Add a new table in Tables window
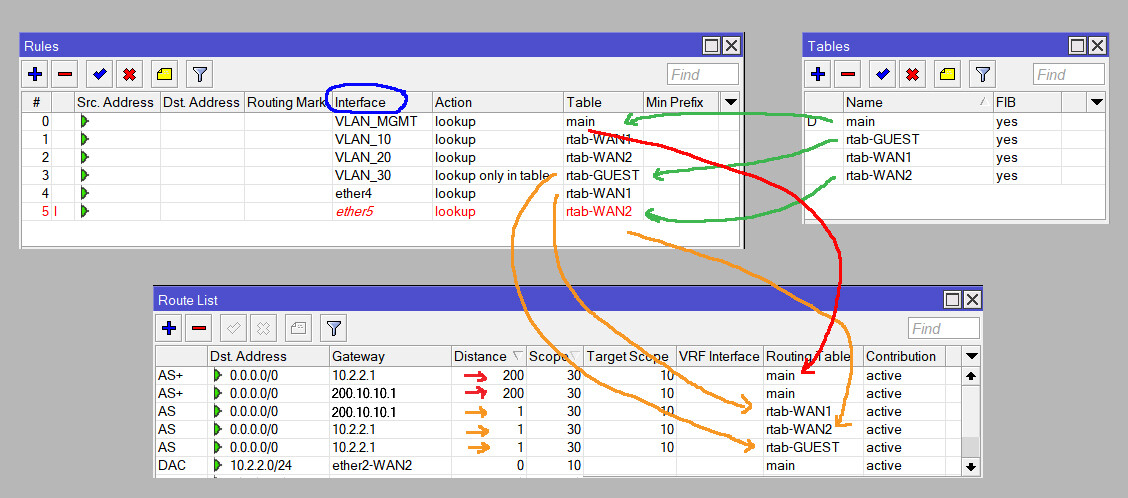The width and height of the screenshot is (1128, 498). [818, 74]
